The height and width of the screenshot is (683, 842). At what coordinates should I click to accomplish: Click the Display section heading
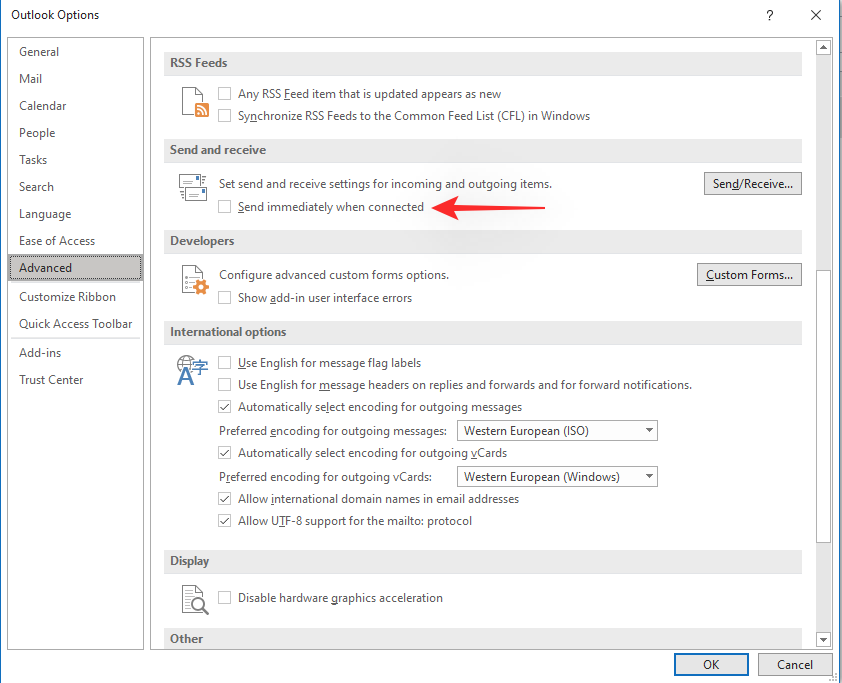pyautogui.click(x=190, y=561)
